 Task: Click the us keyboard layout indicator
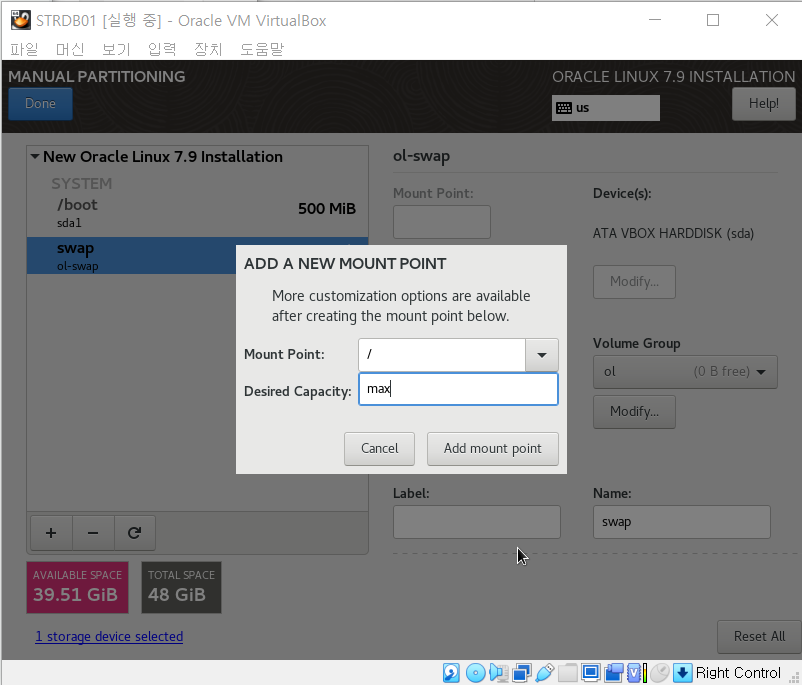click(x=606, y=108)
